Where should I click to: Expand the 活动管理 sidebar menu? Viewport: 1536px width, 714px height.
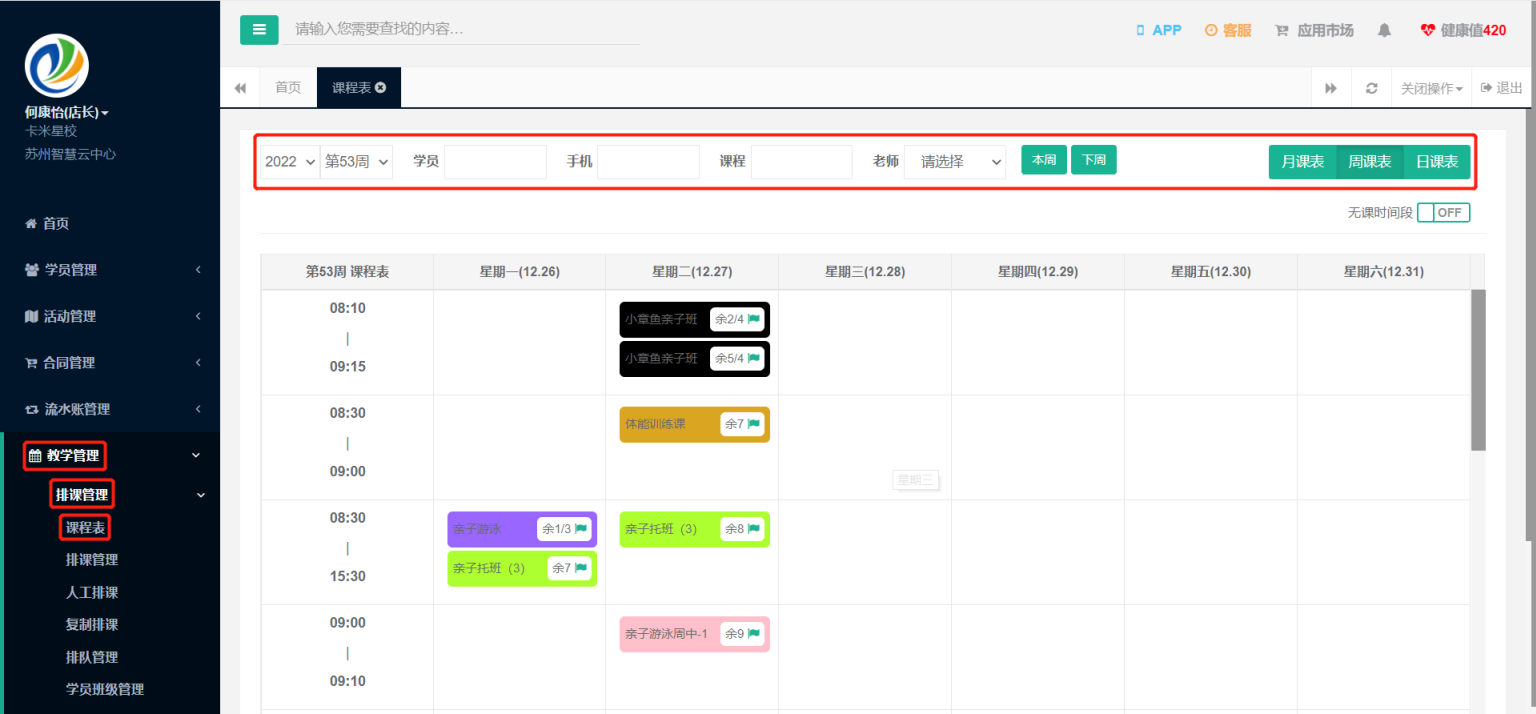click(110, 316)
